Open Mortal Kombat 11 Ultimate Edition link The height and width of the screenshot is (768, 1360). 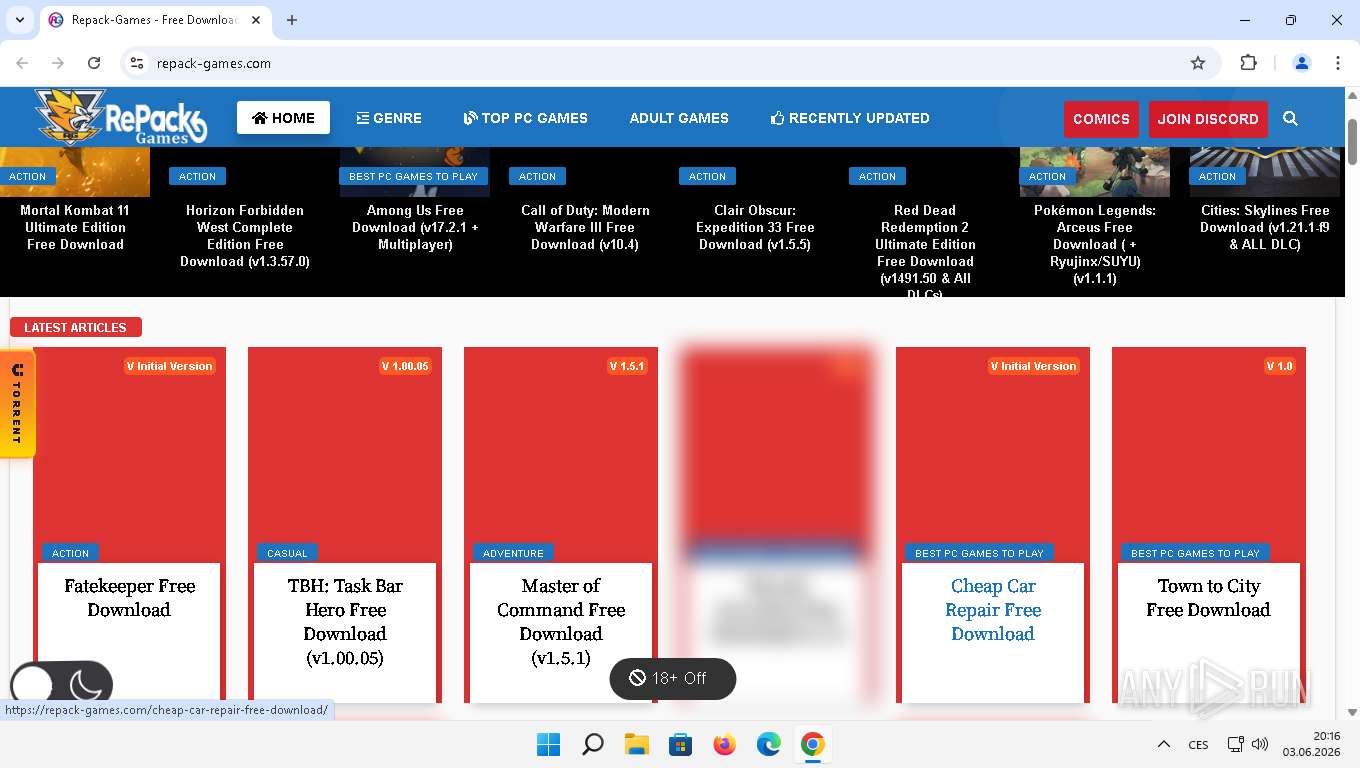click(75, 227)
